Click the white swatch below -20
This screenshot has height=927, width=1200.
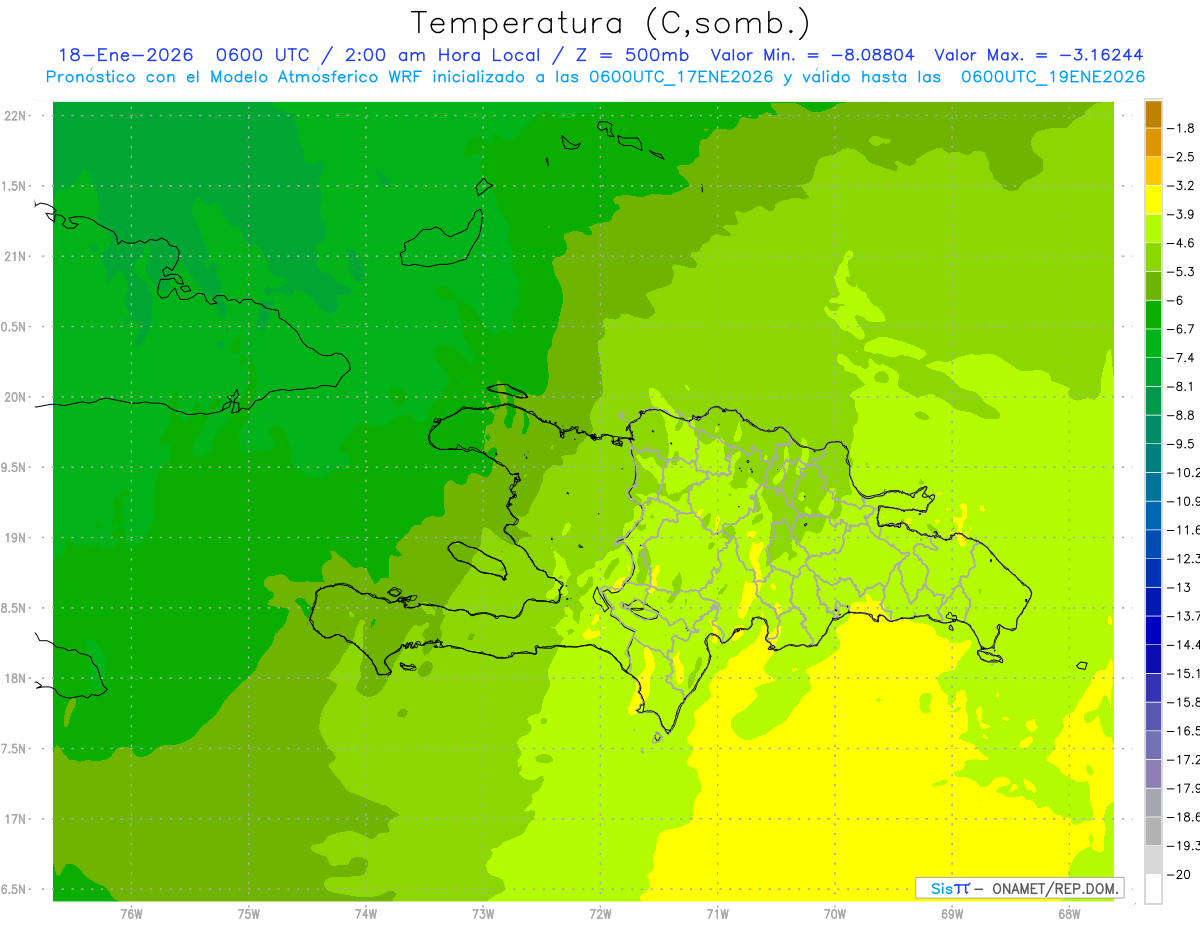click(1153, 888)
